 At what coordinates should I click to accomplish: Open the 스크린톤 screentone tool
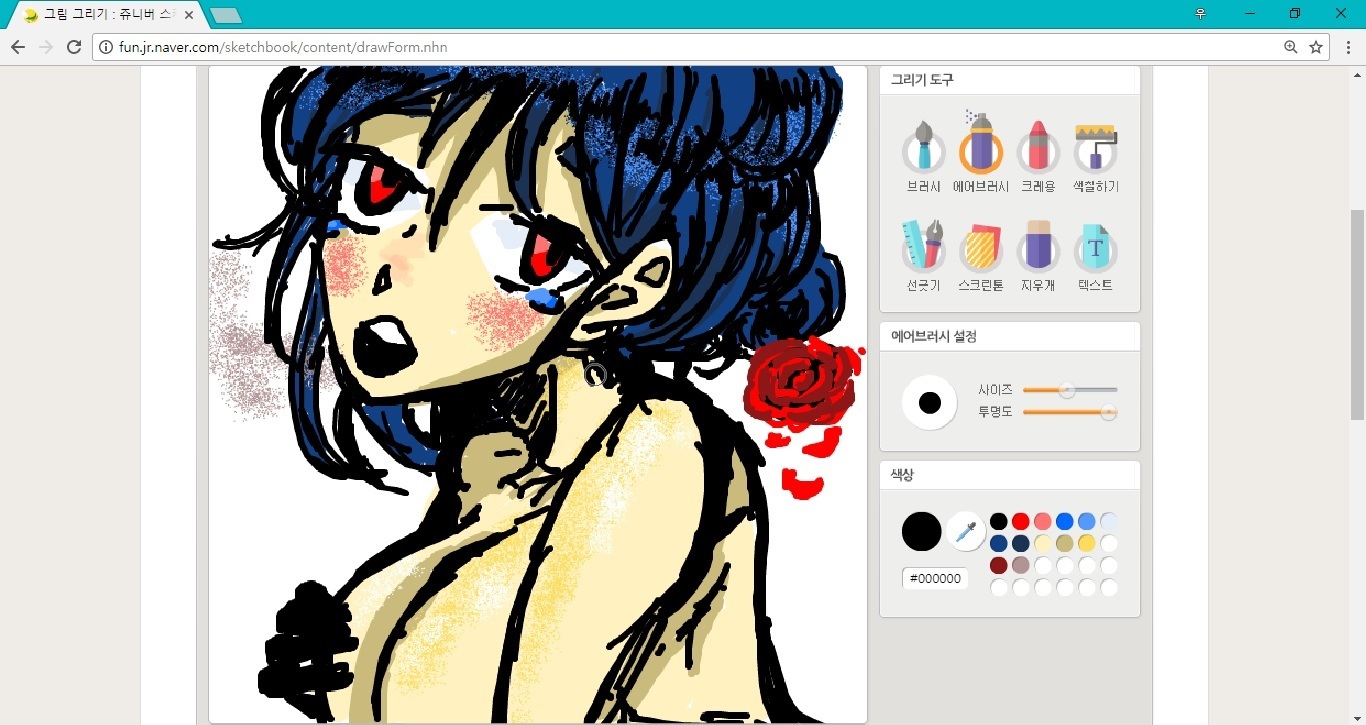[x=980, y=250]
